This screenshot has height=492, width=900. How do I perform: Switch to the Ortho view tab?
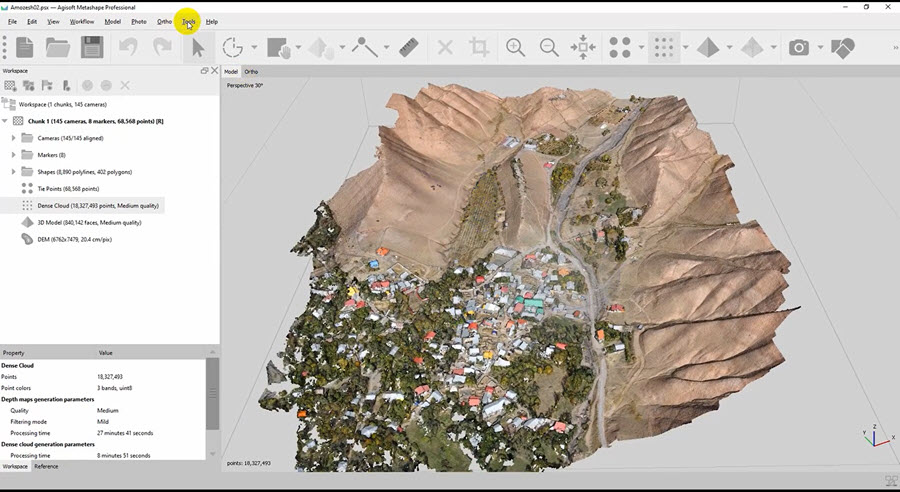click(251, 72)
